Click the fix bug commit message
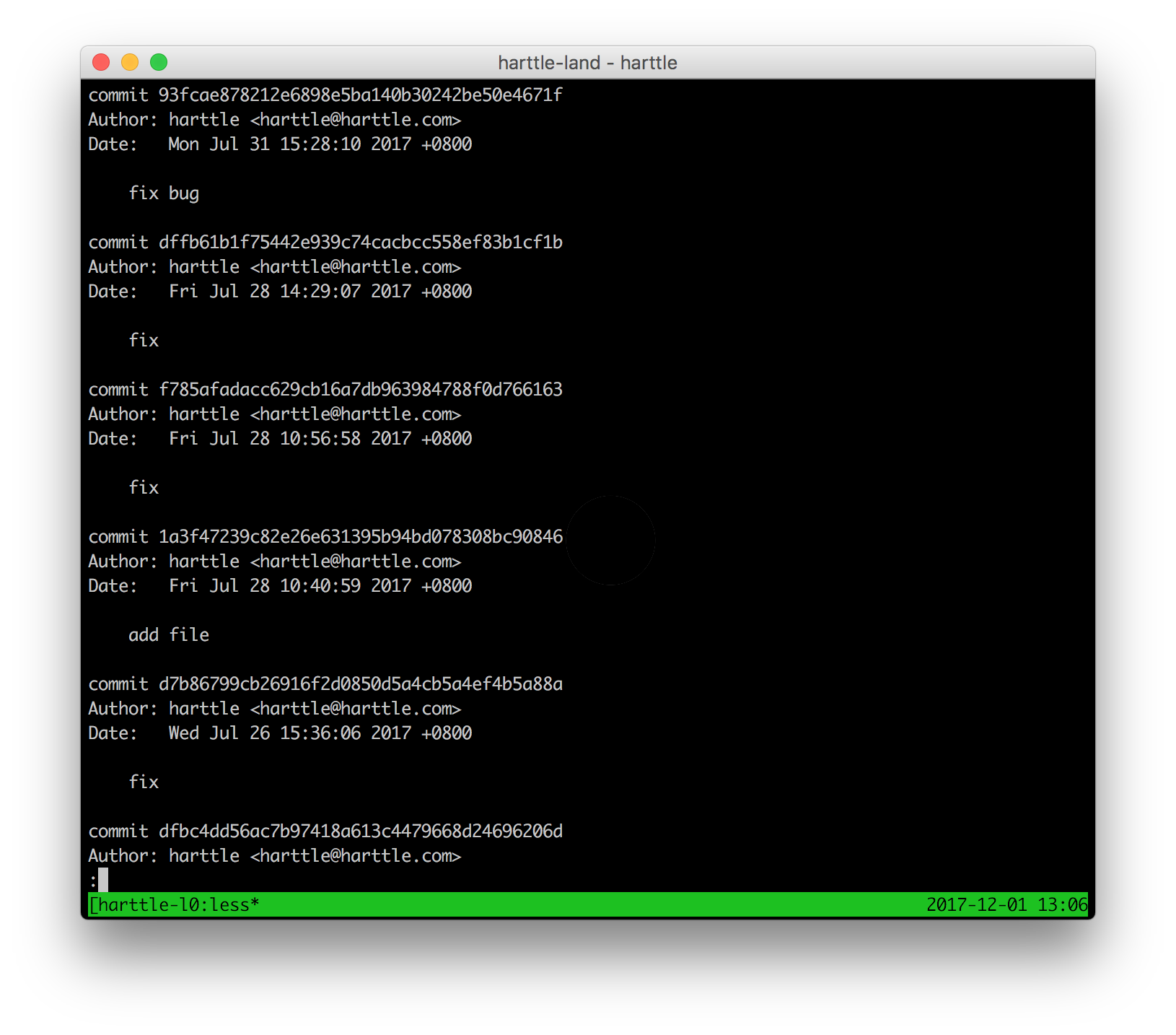The width and height of the screenshot is (1176, 1035). [x=164, y=193]
